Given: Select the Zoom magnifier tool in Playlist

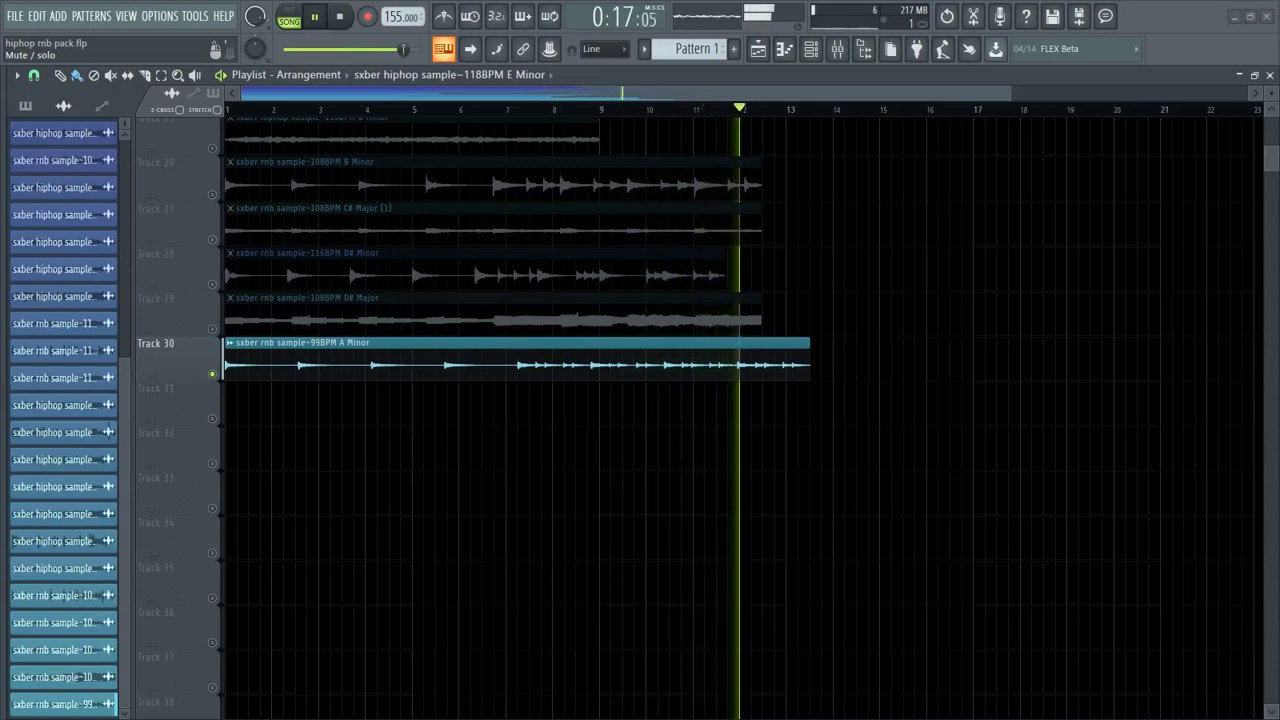Looking at the screenshot, I should [178, 75].
